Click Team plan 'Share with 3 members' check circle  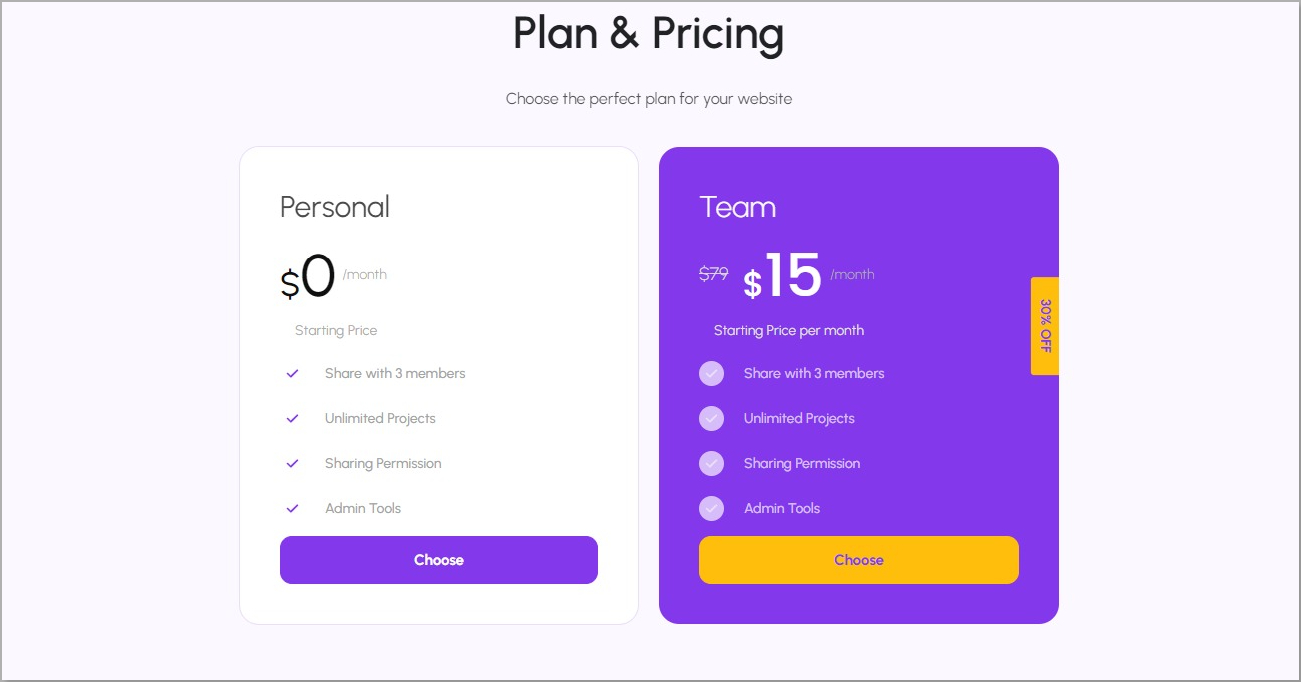(711, 373)
